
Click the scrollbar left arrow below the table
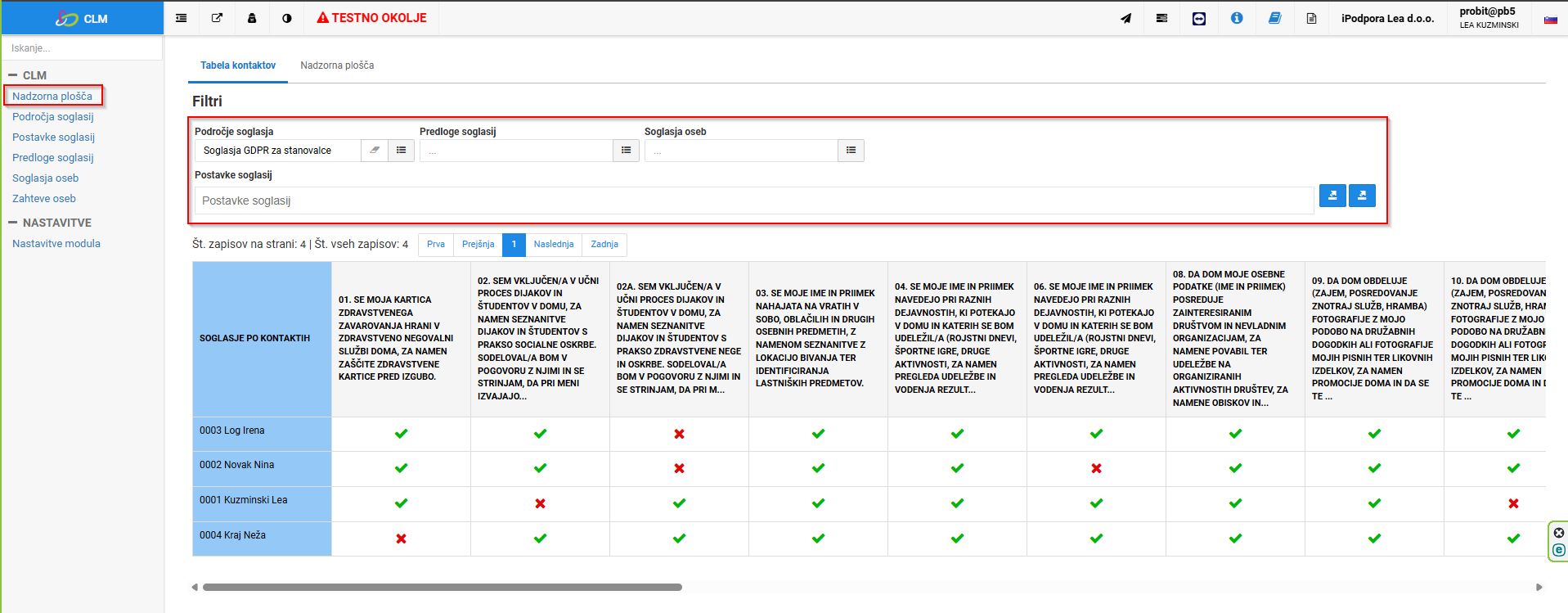click(195, 587)
